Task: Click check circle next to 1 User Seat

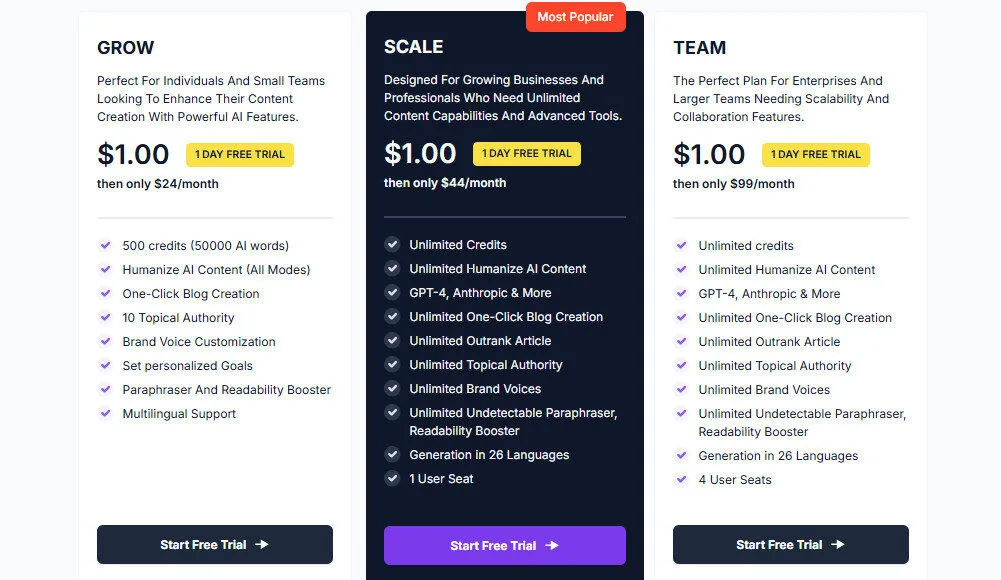Action: pos(392,478)
